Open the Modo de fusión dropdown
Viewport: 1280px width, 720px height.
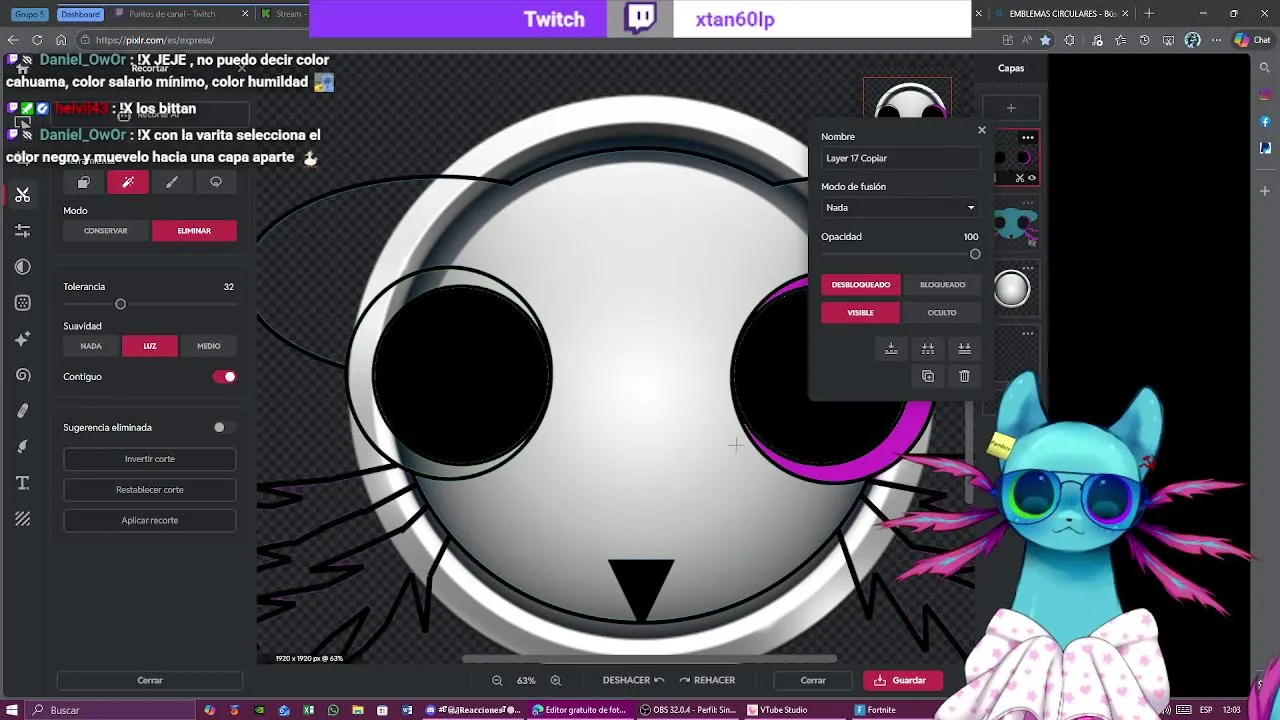point(900,207)
